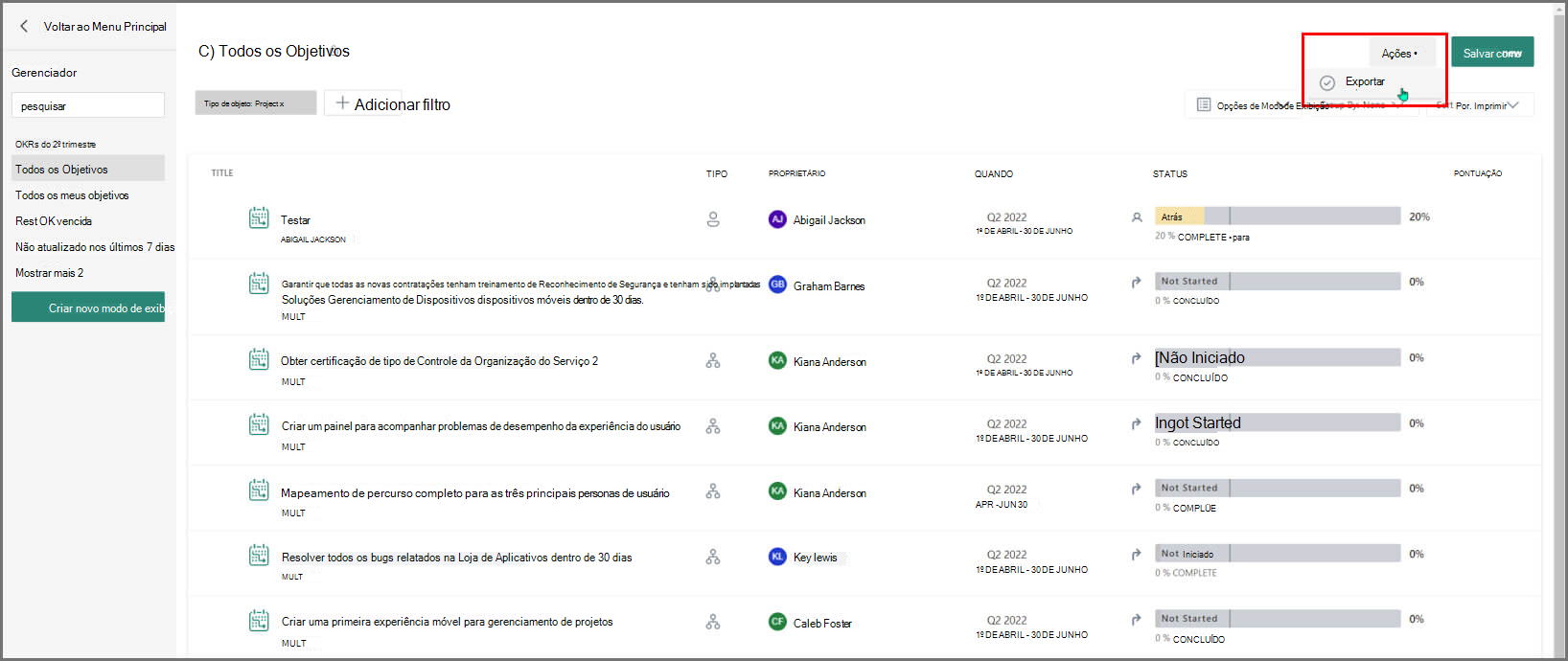Expand Mostrar mais 2 in sidebar
Screen dimensions: 1568x661
49,273
